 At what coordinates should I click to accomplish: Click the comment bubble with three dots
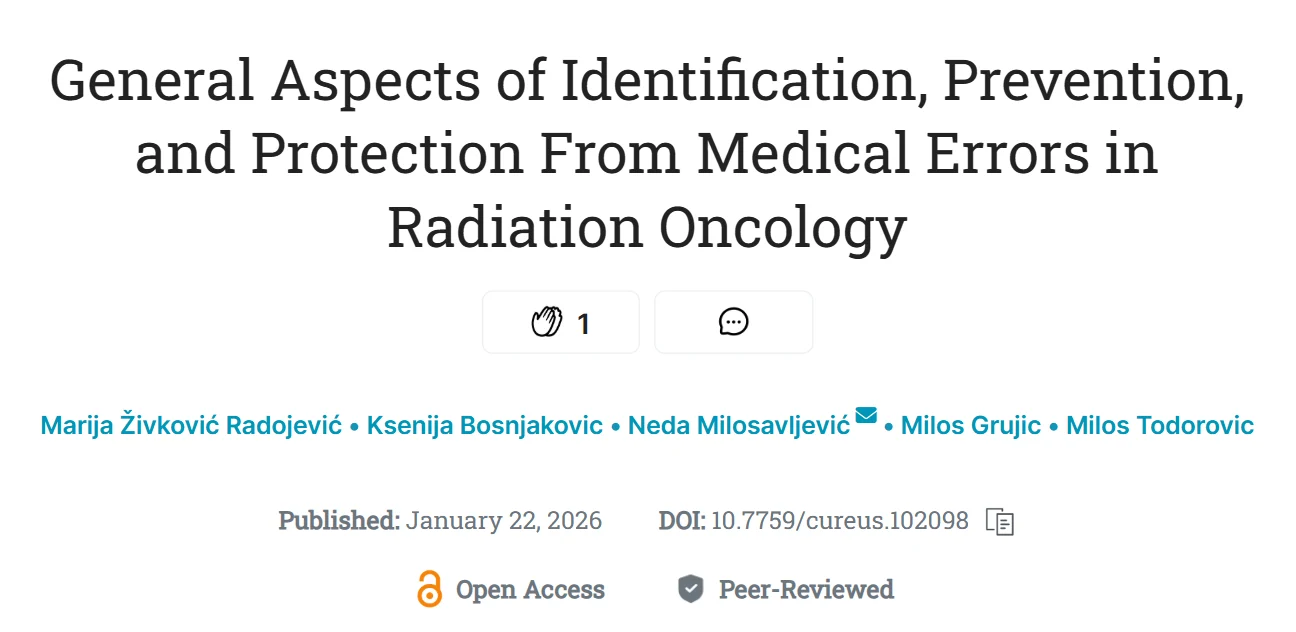(x=733, y=321)
